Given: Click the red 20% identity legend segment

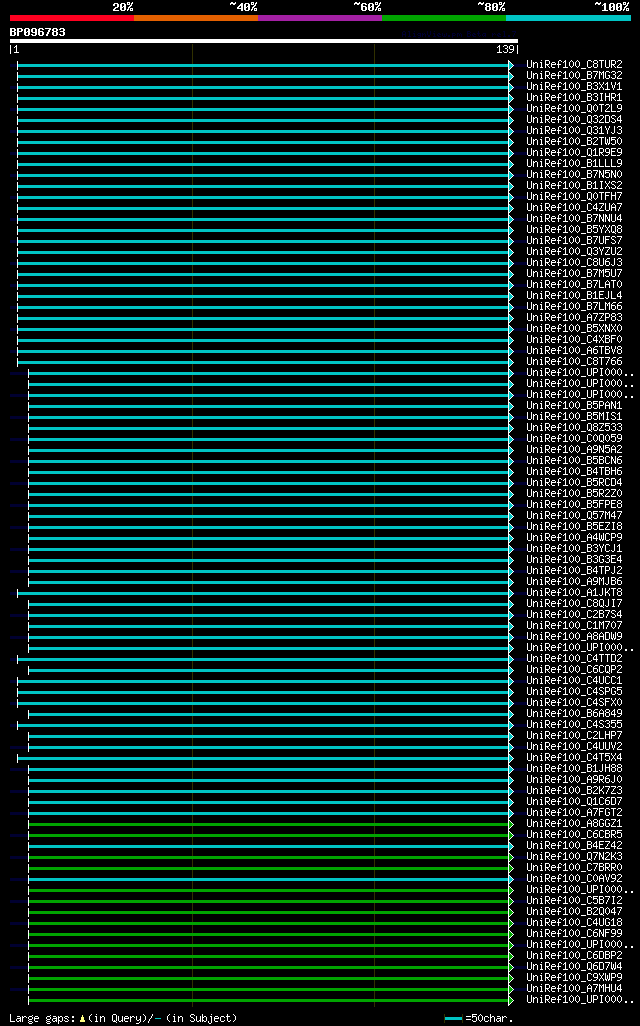Looking at the screenshot, I should click(72, 18).
